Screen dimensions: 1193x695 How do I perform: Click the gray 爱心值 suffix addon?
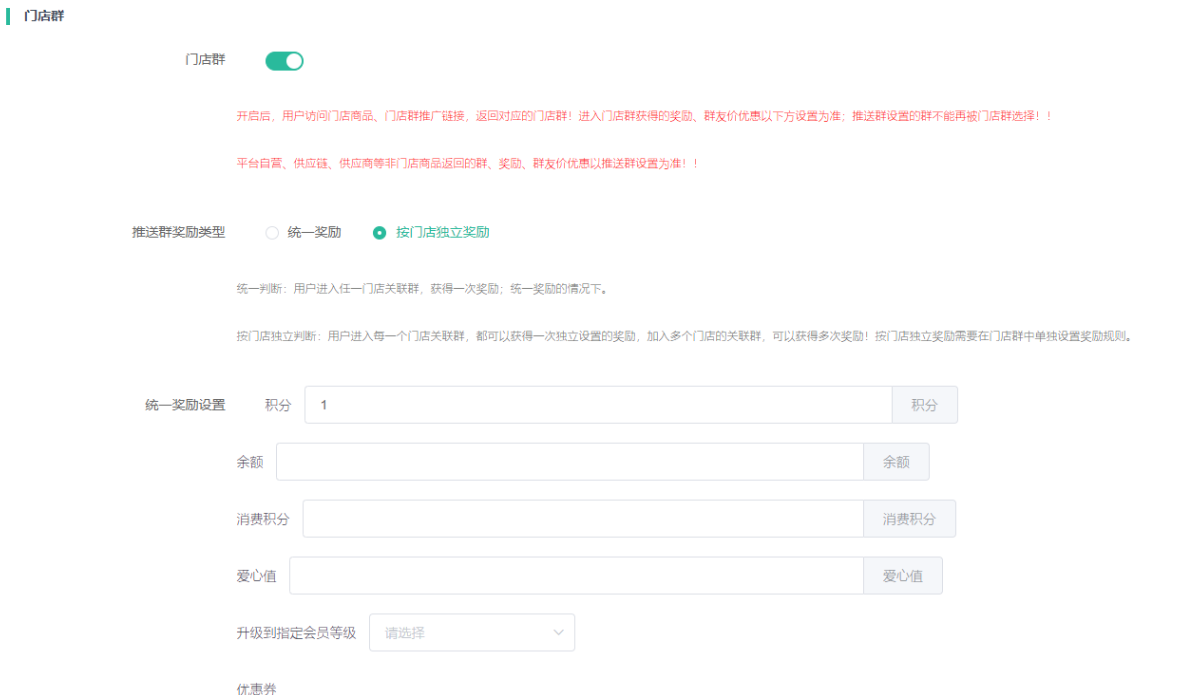pos(902,576)
